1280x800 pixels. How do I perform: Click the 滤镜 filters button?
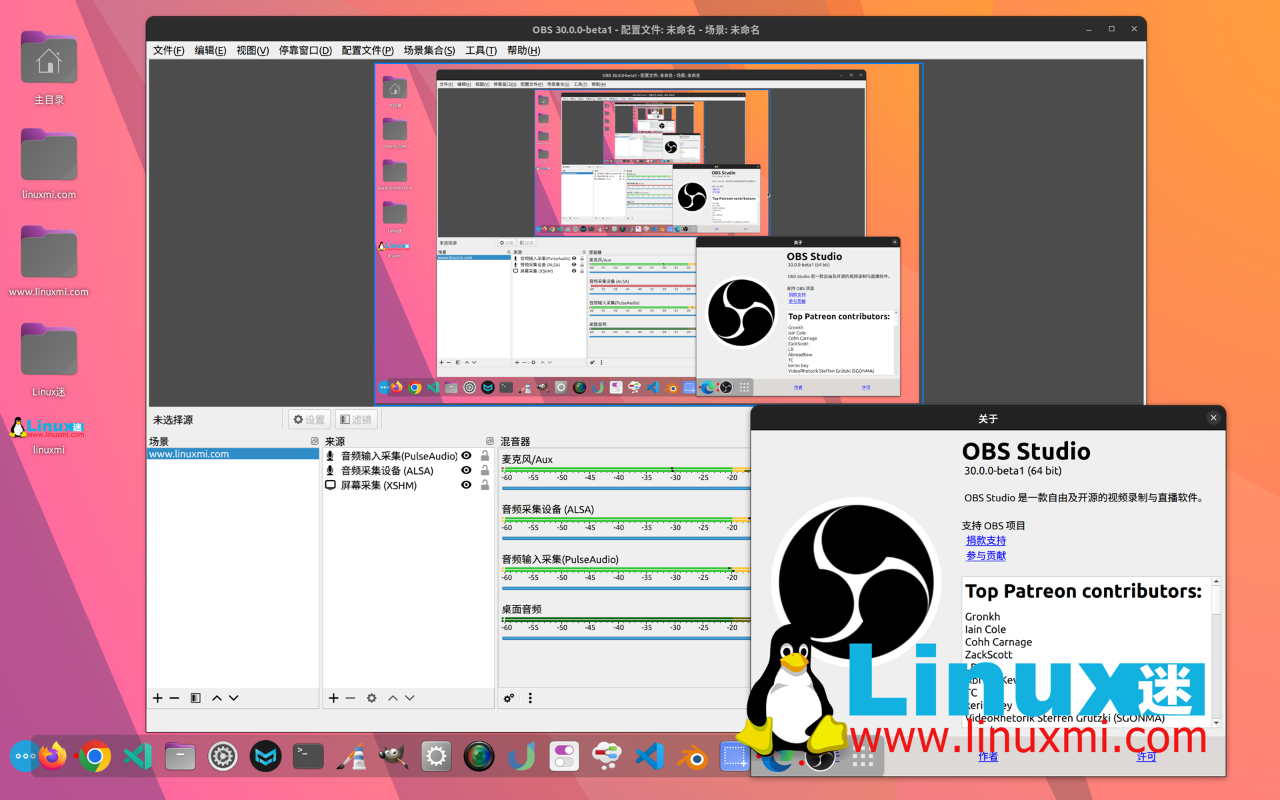[356, 420]
